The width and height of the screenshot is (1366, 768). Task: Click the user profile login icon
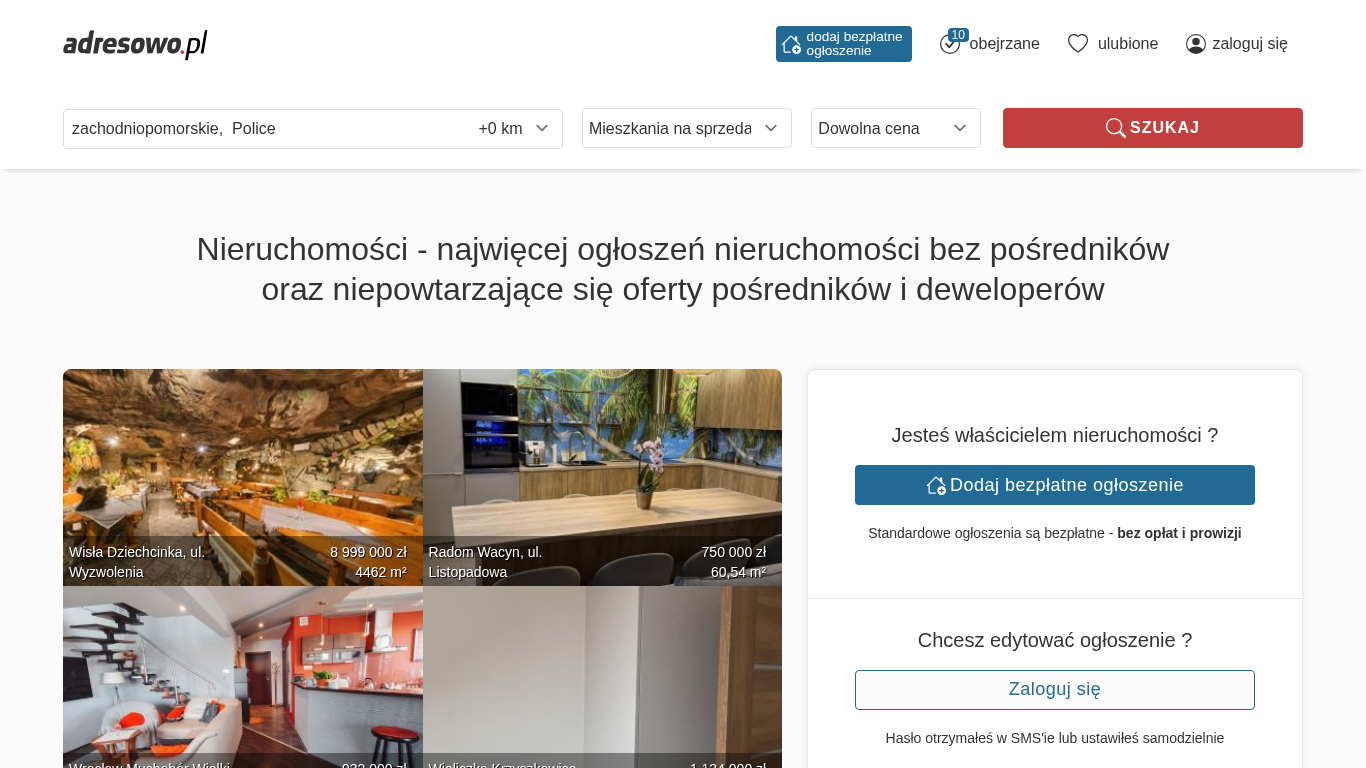pyautogui.click(x=1195, y=44)
